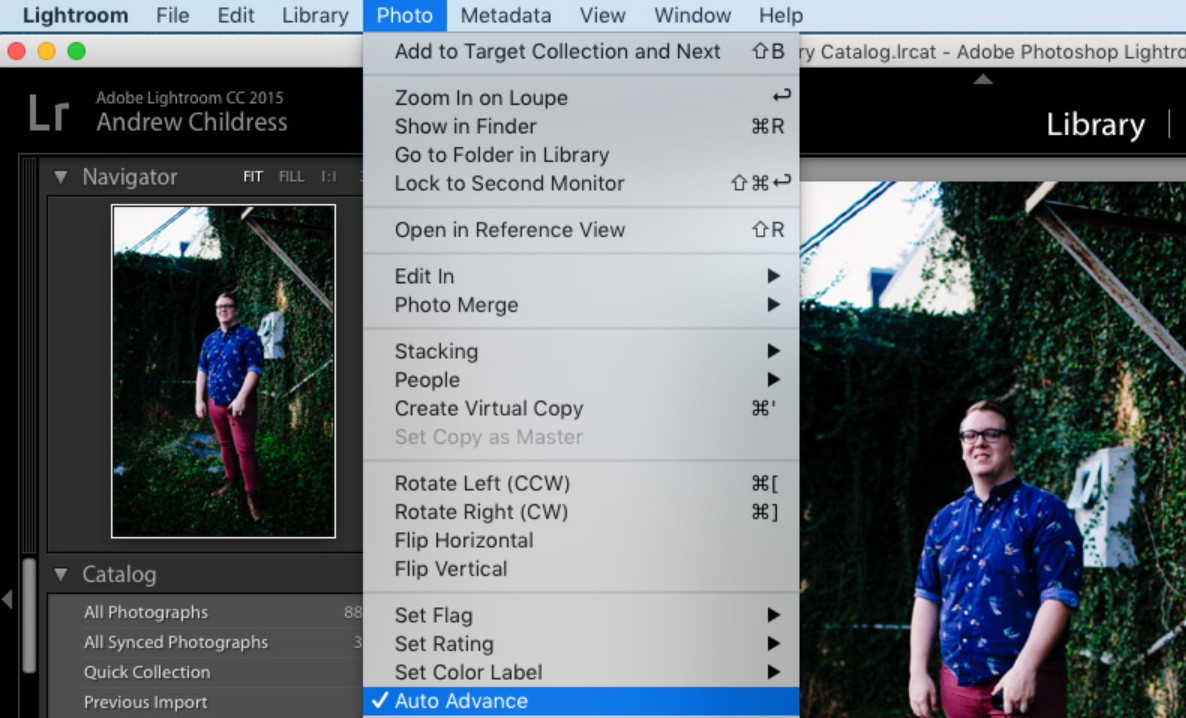Collapse the Navigator panel triangle
Viewport: 1186px width, 718px height.
[61, 177]
